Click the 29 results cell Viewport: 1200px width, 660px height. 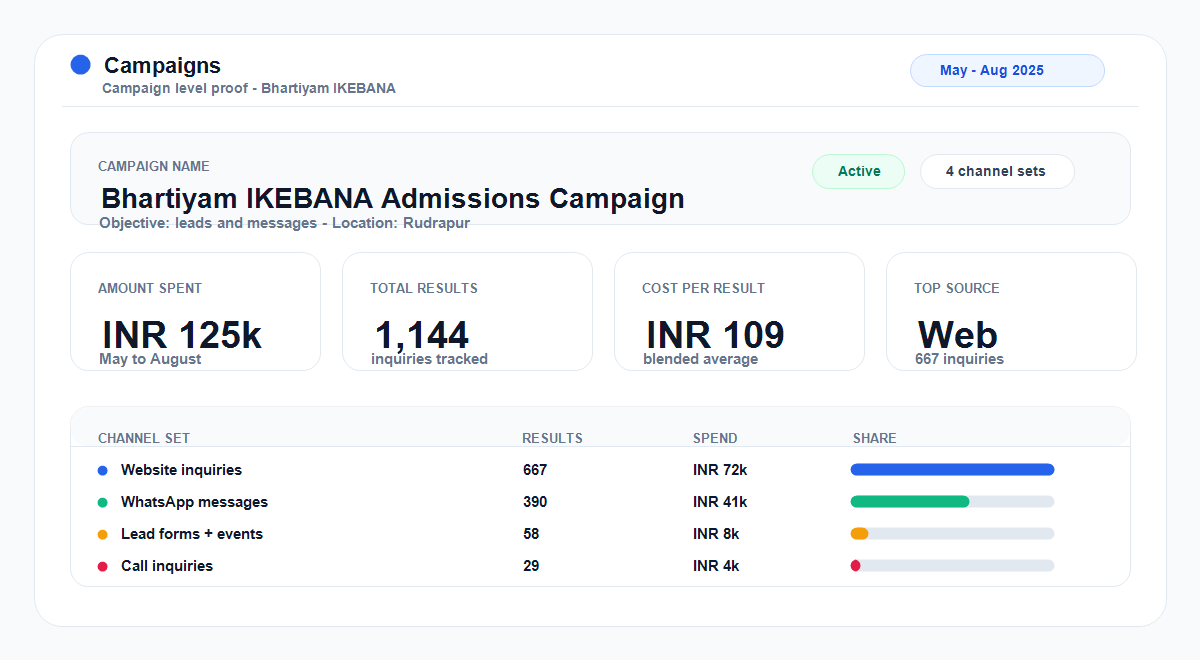(x=531, y=566)
